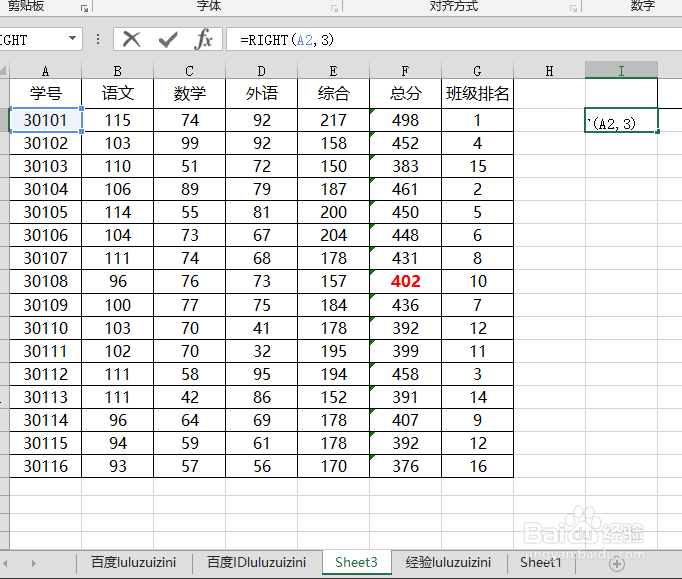Select column E header

click(333, 70)
